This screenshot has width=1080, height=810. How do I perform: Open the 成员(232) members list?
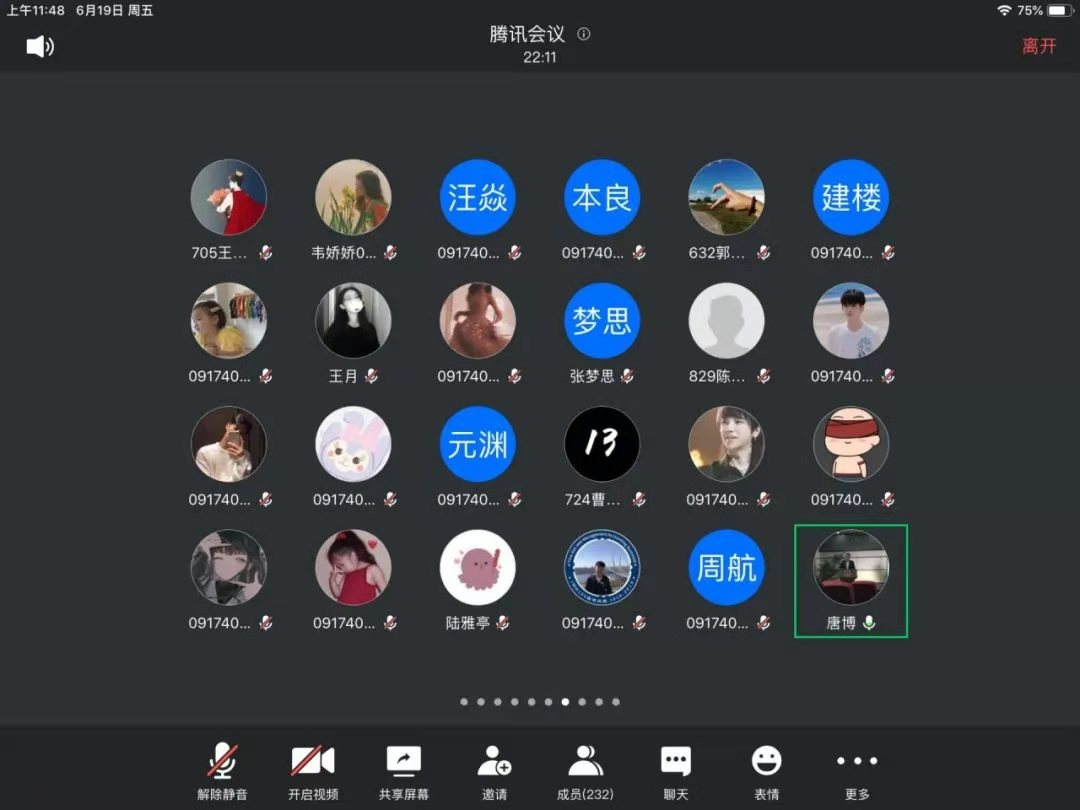[585, 772]
